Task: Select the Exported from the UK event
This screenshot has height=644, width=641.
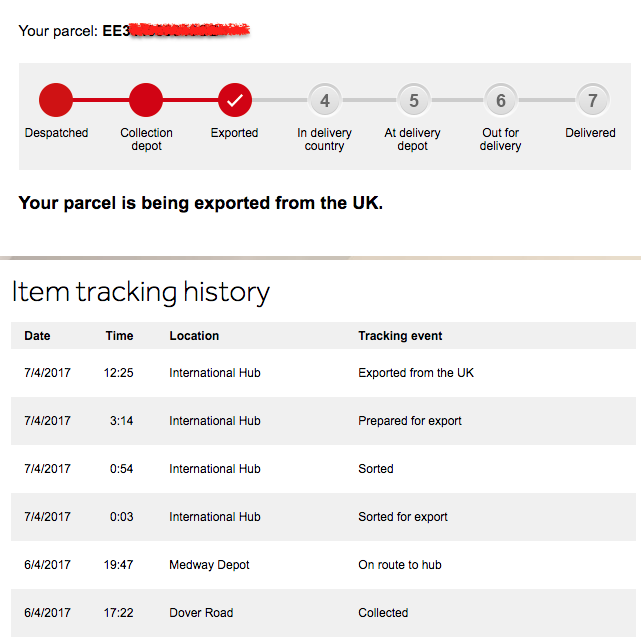Action: tap(416, 373)
